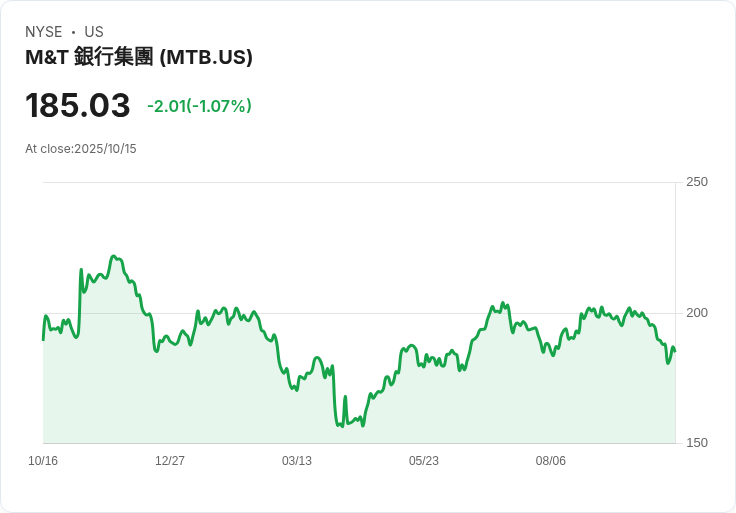This screenshot has width=736, height=513.
Task: Select the 05/23 date marker
Action: coord(424,461)
